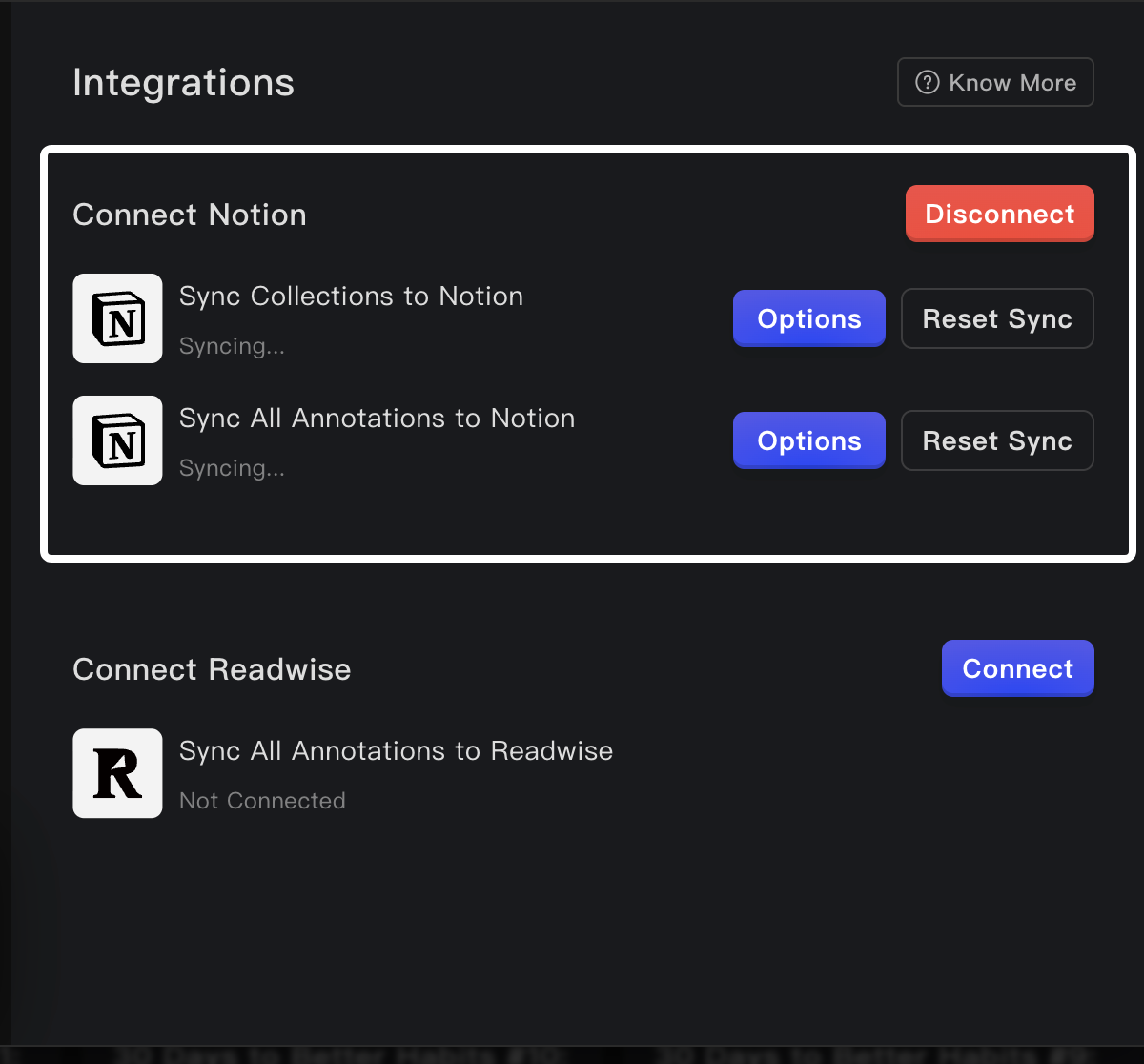Select the Sync All Annotations to Notion label
This screenshot has height=1064, width=1144.
coord(377,419)
